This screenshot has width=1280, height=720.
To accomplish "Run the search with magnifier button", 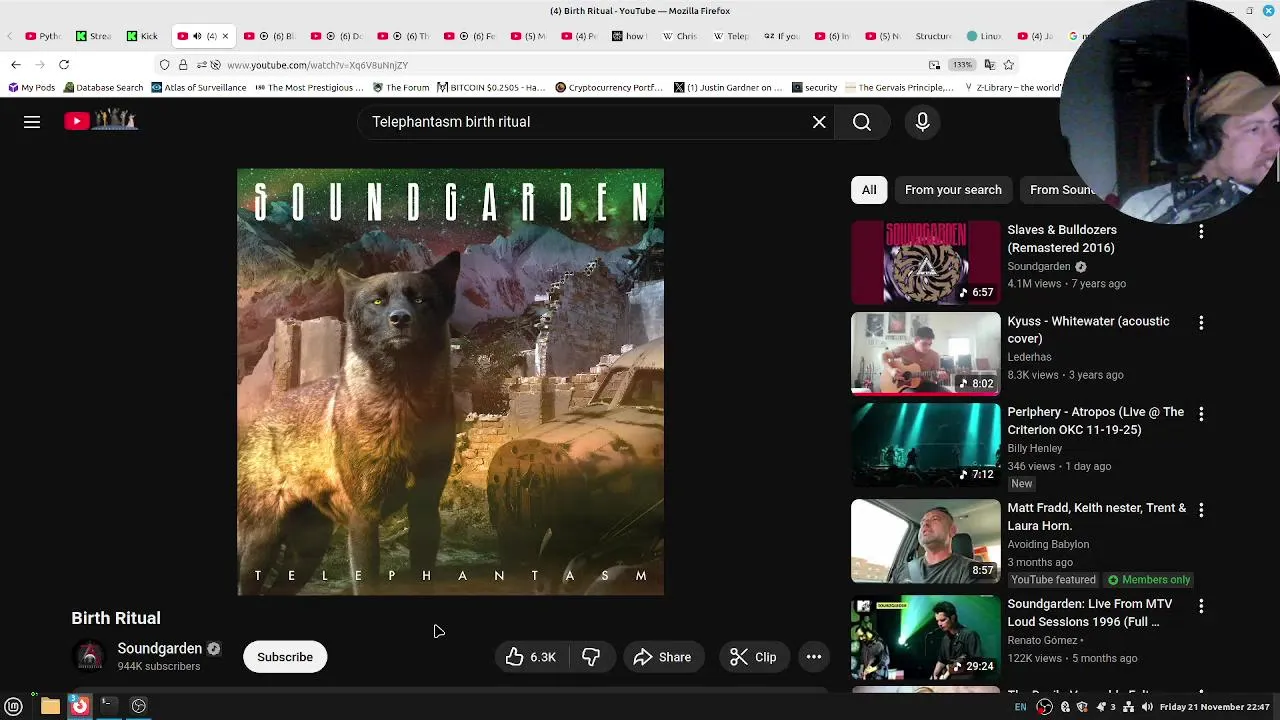I will pyautogui.click(x=862, y=122).
